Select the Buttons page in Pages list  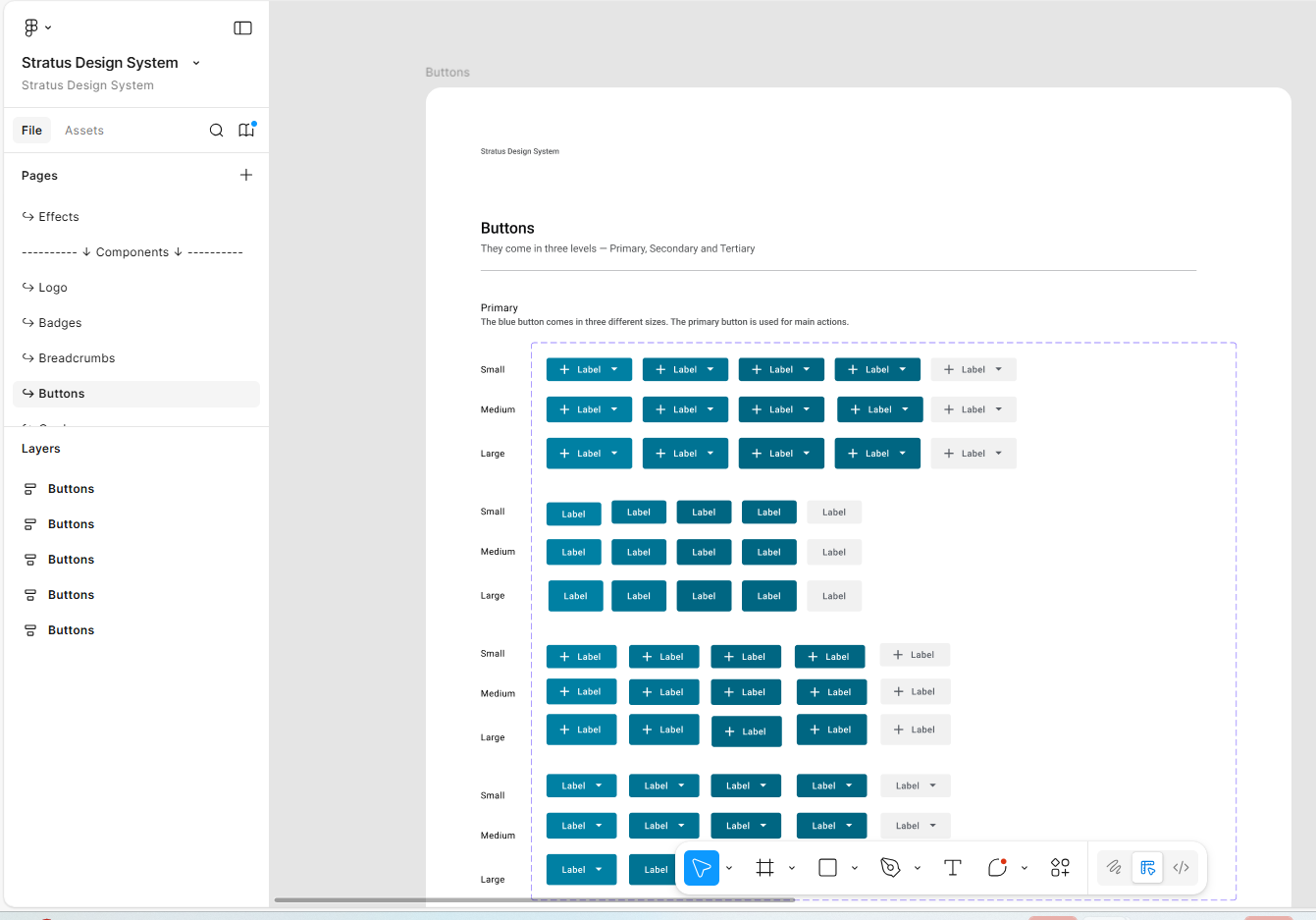click(136, 394)
